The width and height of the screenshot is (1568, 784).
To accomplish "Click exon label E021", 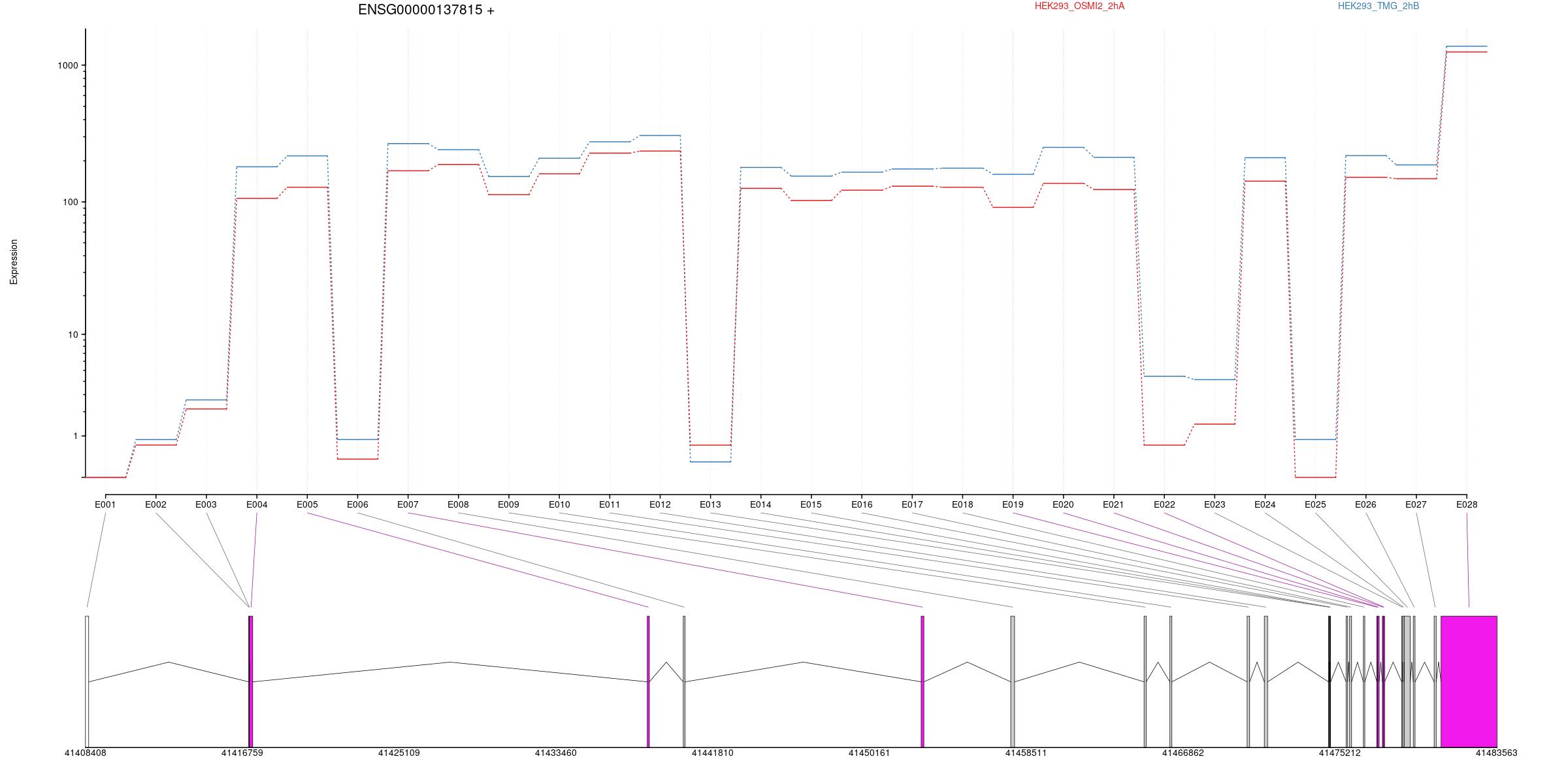I will (1113, 504).
